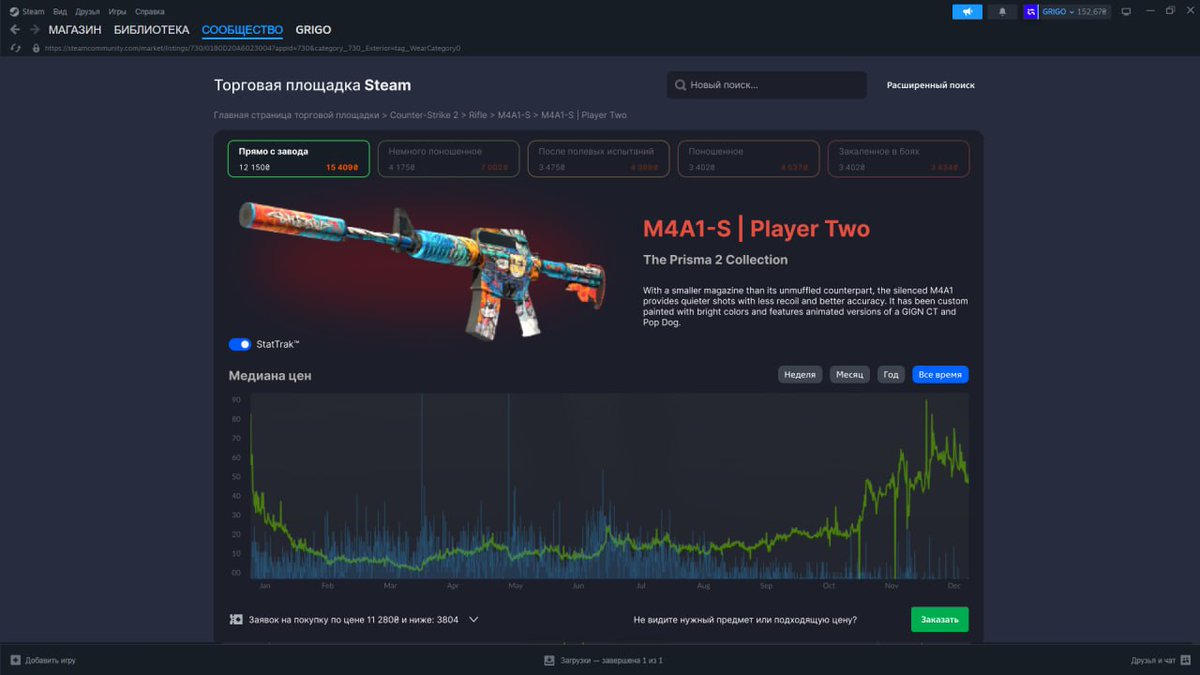
Task: Click the Steam logo icon in menu bar
Action: click(x=14, y=12)
